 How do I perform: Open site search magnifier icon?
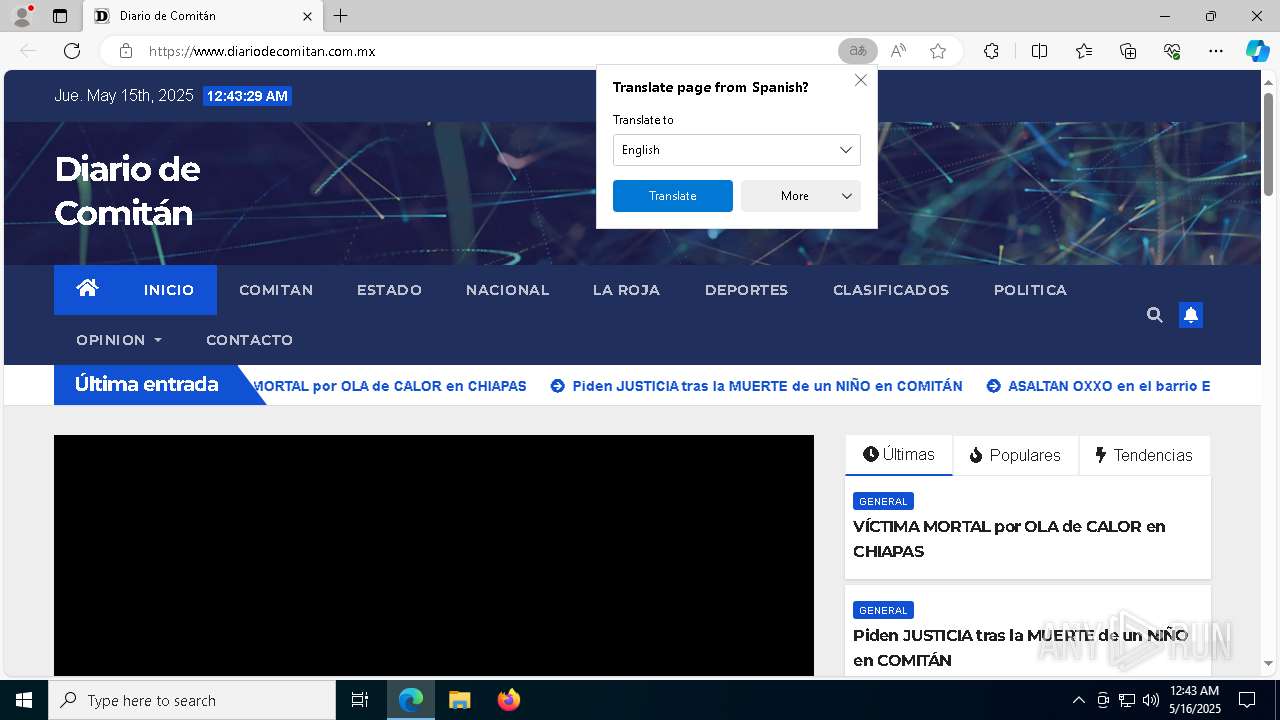(x=1154, y=315)
